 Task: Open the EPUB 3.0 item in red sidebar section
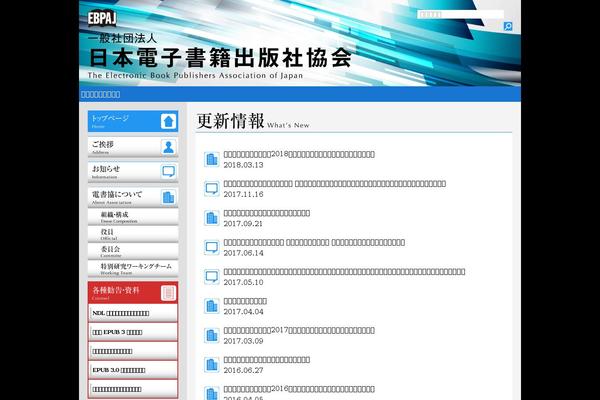[133, 370]
